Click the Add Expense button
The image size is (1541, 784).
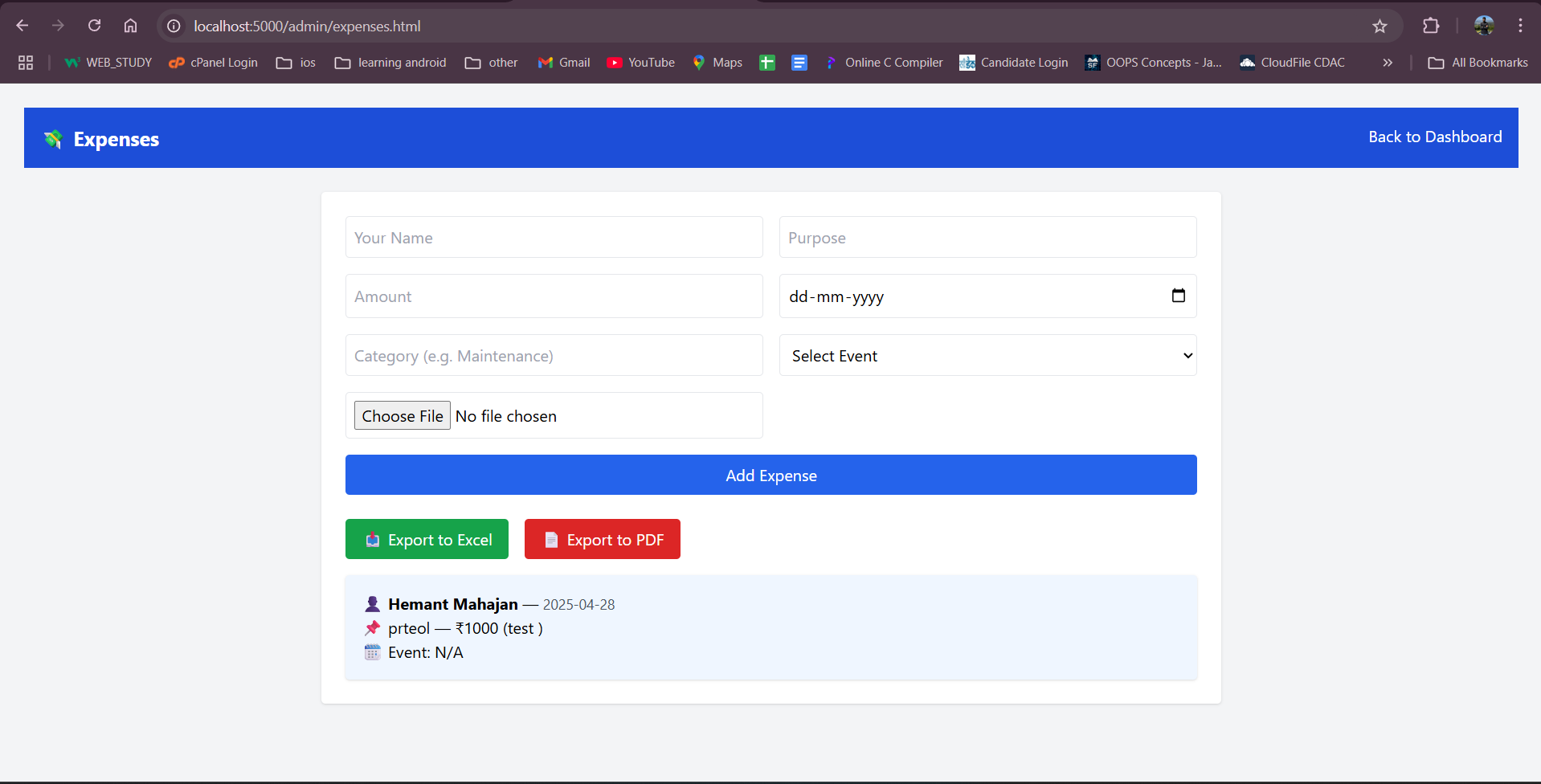770,475
